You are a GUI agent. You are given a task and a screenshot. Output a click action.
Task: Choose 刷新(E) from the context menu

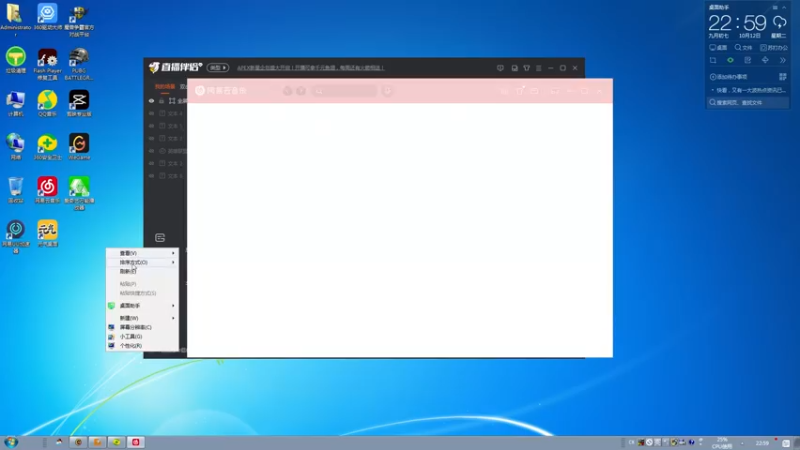click(x=142, y=271)
